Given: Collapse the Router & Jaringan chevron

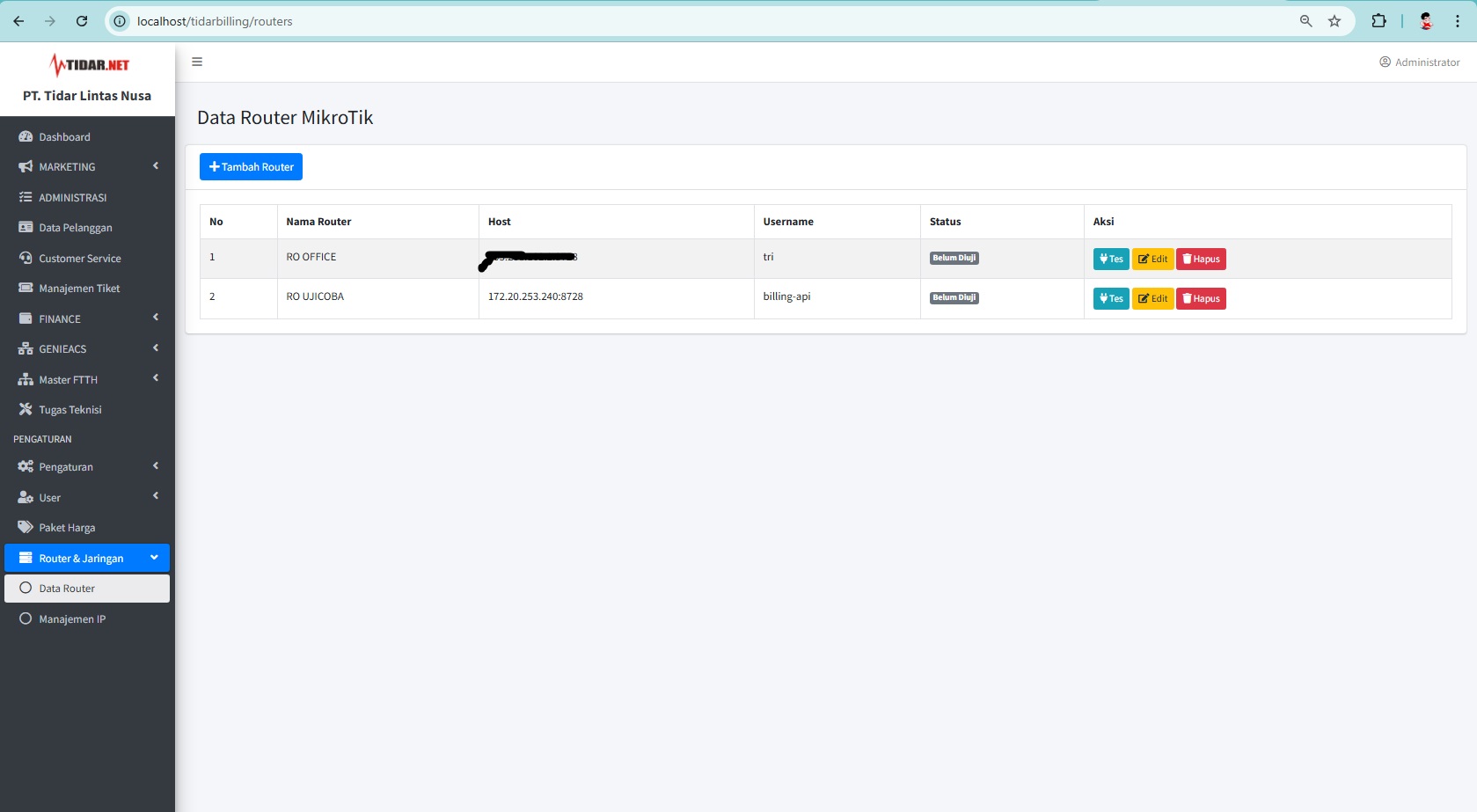Looking at the screenshot, I should pos(154,558).
